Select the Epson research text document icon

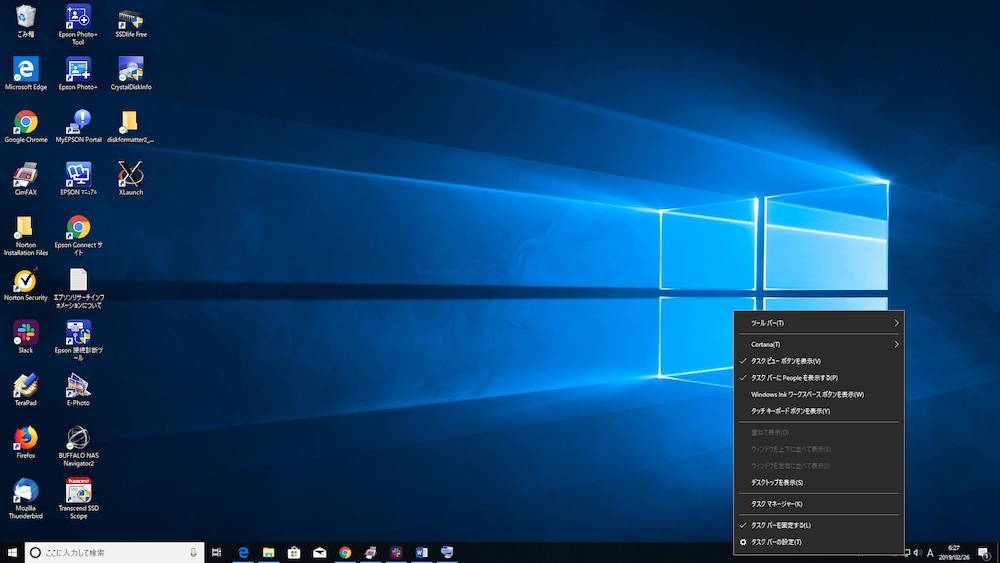(x=78, y=288)
